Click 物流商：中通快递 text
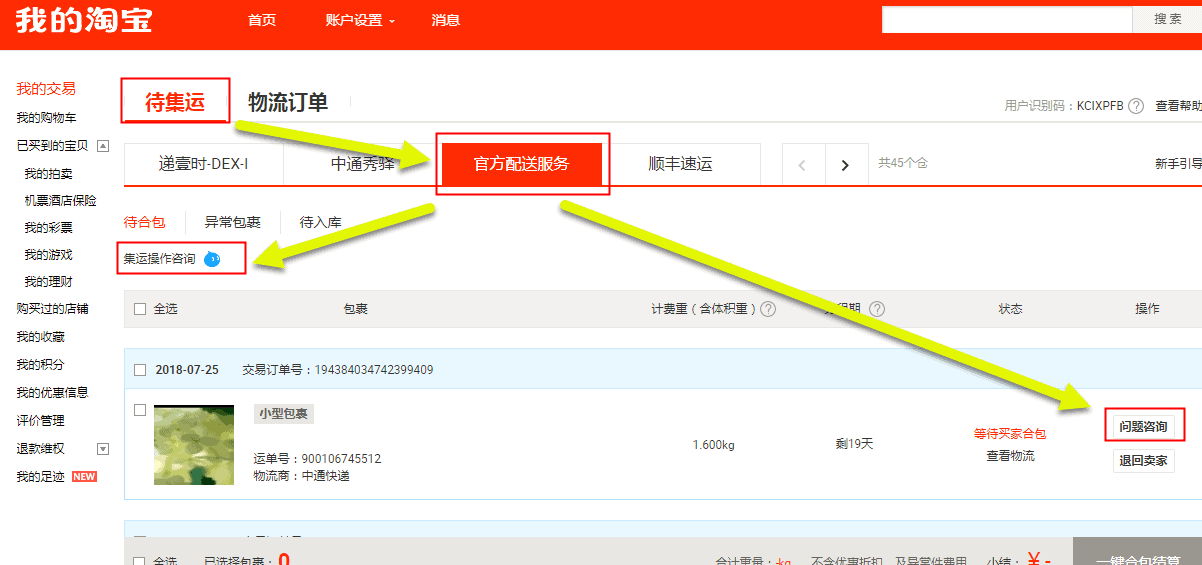 pos(301,476)
